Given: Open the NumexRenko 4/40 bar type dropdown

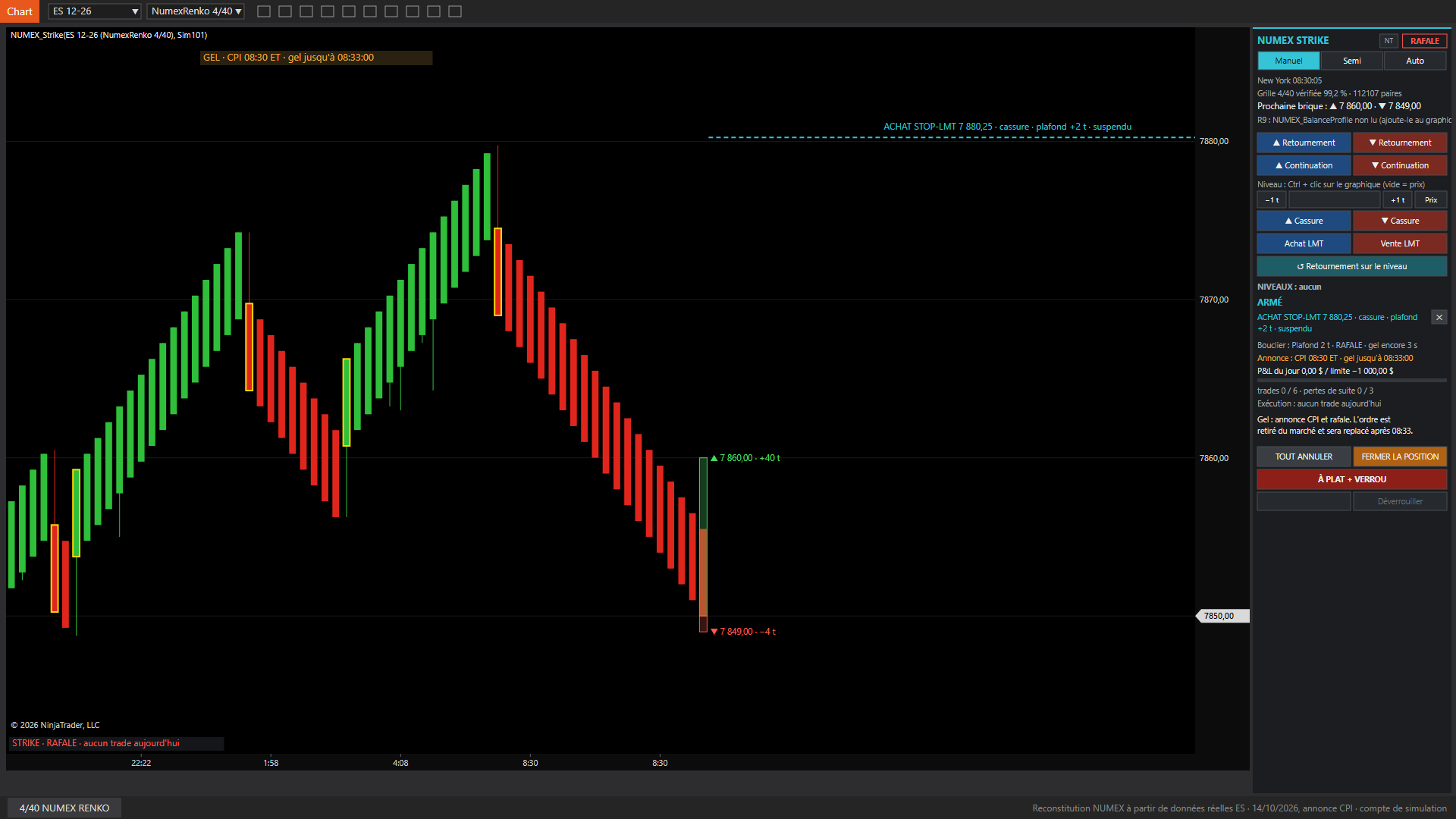Looking at the screenshot, I should (x=196, y=11).
